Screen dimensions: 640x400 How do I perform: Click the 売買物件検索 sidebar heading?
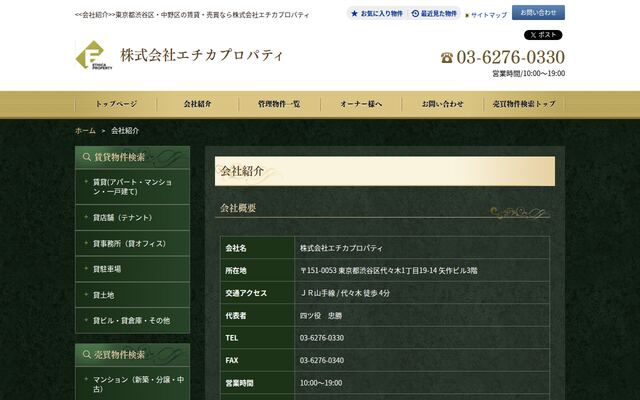click(x=133, y=354)
